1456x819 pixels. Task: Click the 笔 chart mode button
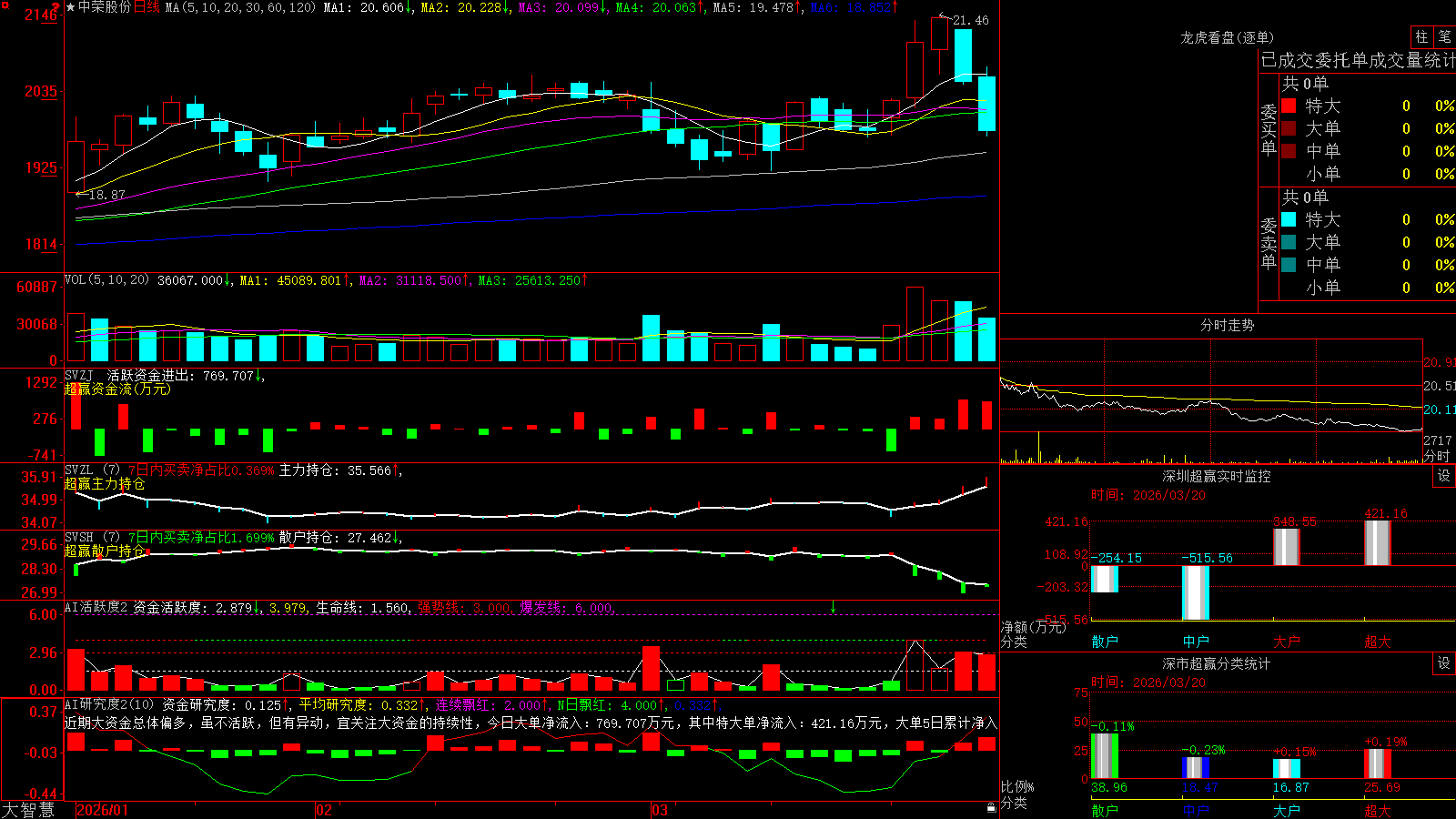point(1444,36)
